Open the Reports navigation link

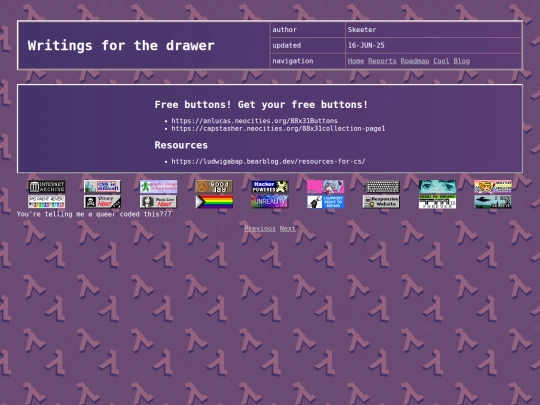pyautogui.click(x=382, y=61)
